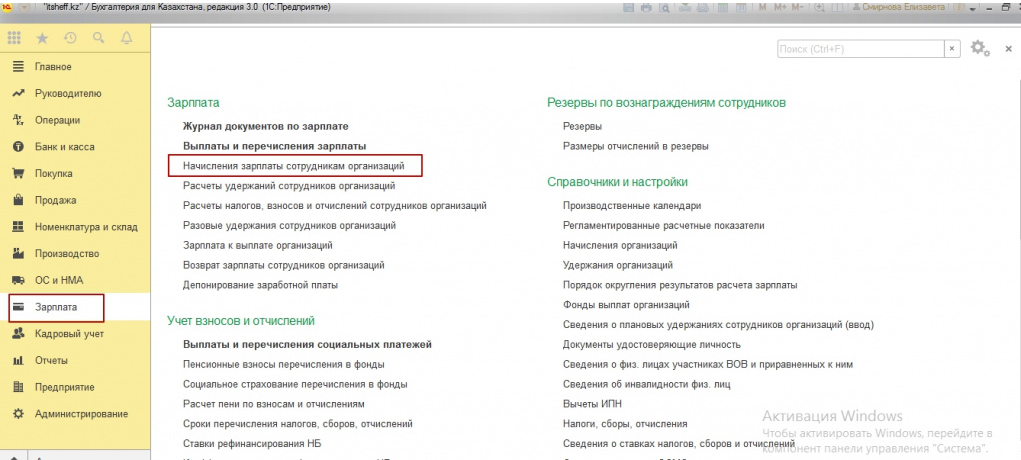The image size is (1021, 460).
Task: Open Разовые удержания сотрудников организаций
Action: [289, 225]
